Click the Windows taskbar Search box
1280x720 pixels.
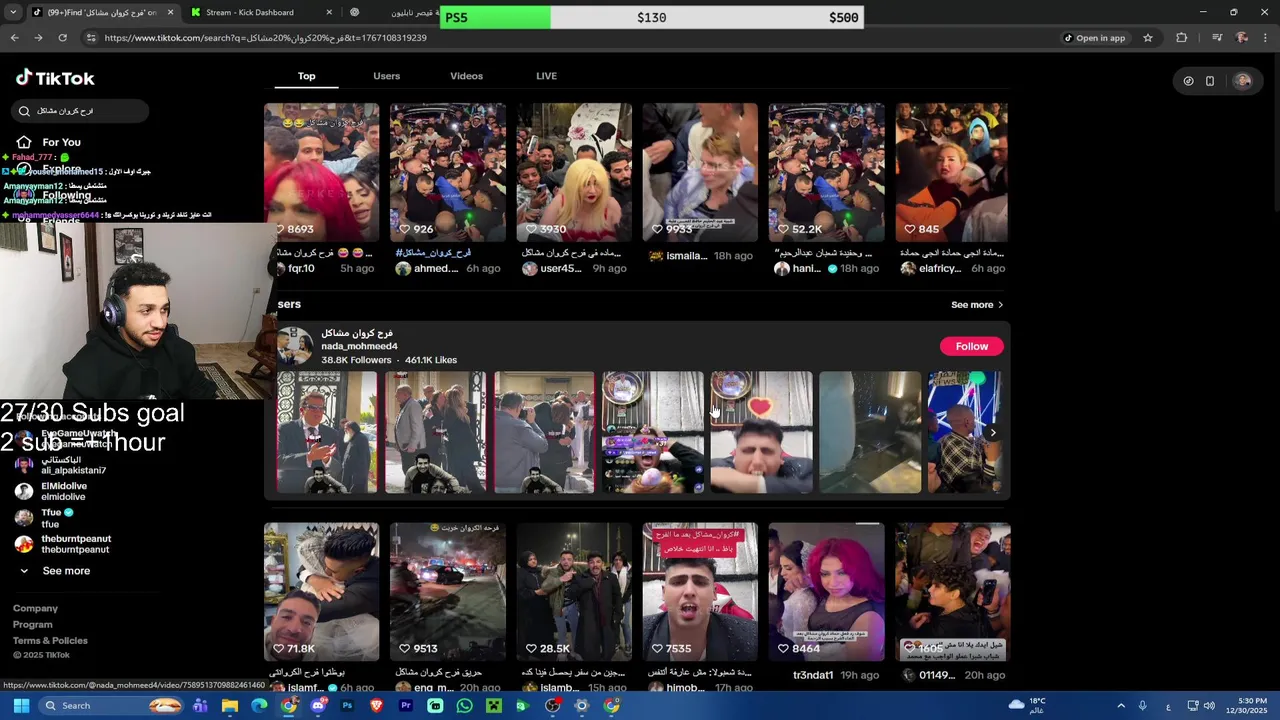tap(112, 706)
